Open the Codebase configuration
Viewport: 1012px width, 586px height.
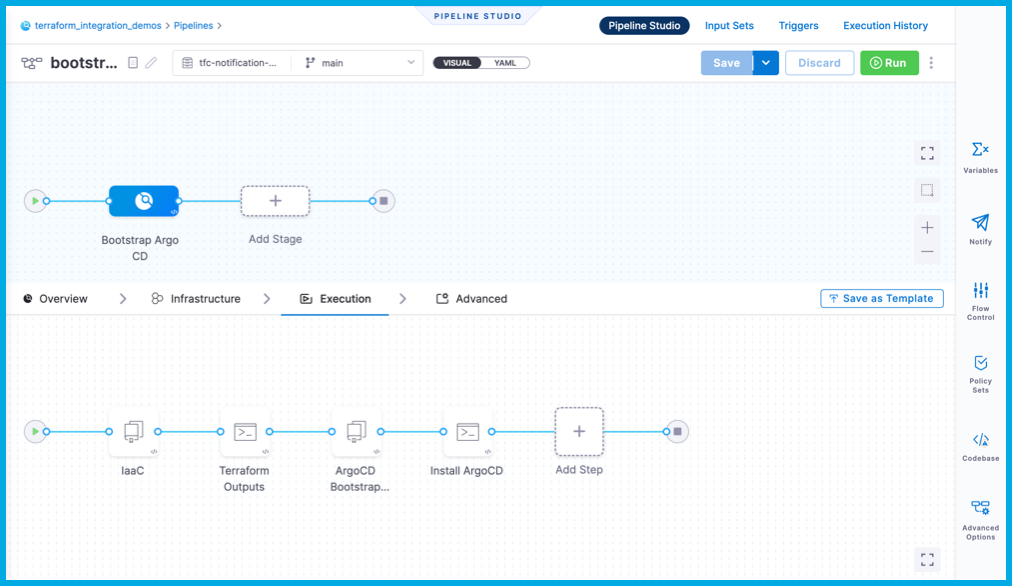[980, 445]
